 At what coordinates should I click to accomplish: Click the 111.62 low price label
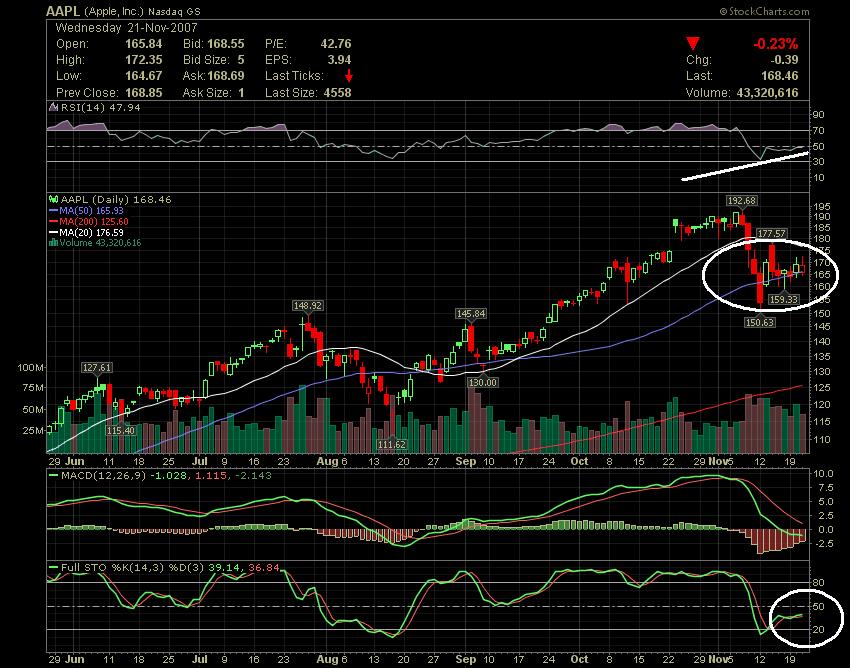[391, 445]
